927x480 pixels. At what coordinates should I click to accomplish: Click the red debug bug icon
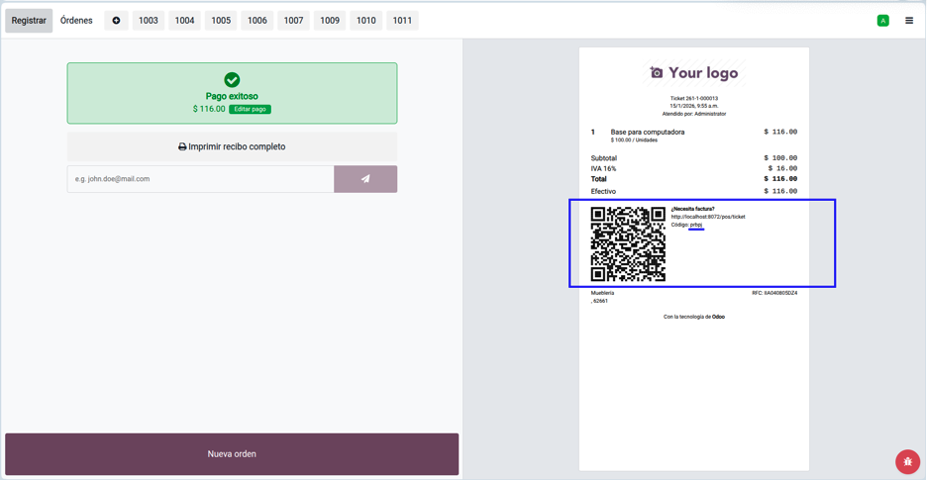tap(907, 460)
